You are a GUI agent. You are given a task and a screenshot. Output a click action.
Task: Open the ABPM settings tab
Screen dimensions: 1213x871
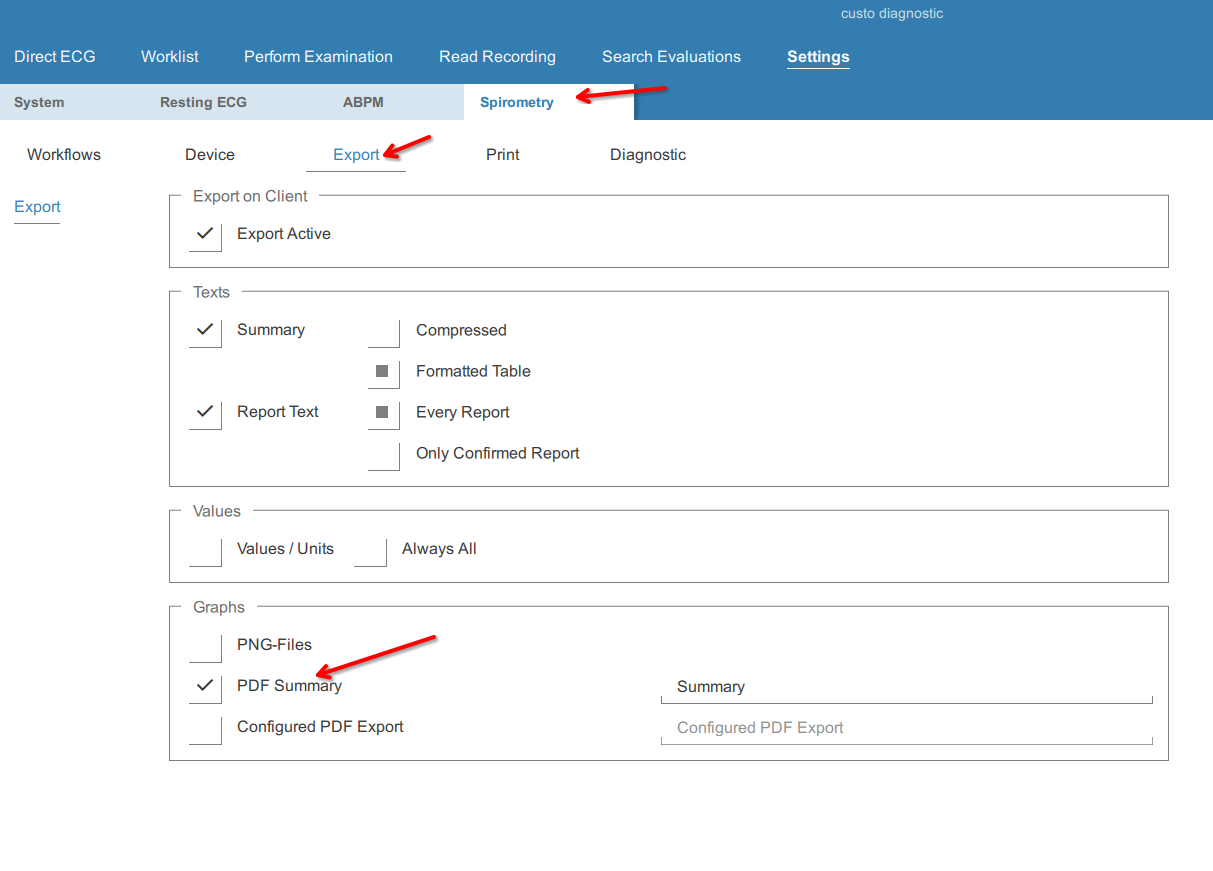(363, 102)
